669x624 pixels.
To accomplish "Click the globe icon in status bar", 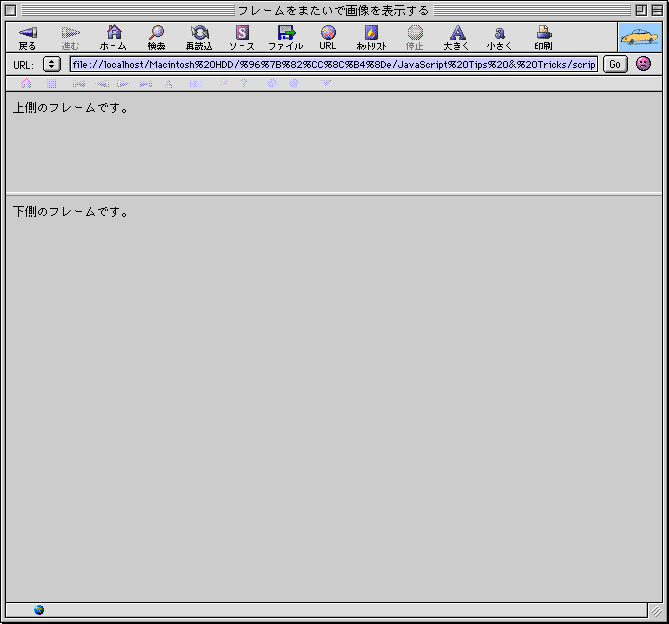I will pos(39,610).
